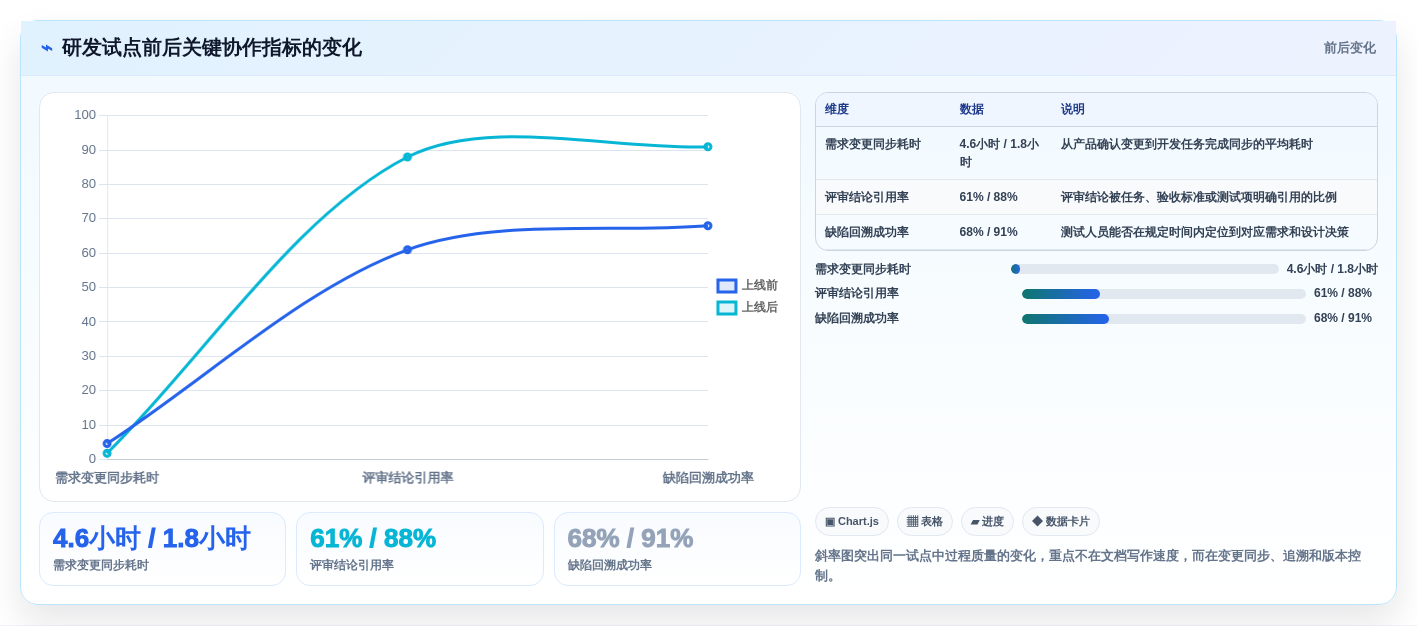This screenshot has height=626, width=1417.
Task: Click the description starting 测试人员能否
Action: coord(1205,233)
